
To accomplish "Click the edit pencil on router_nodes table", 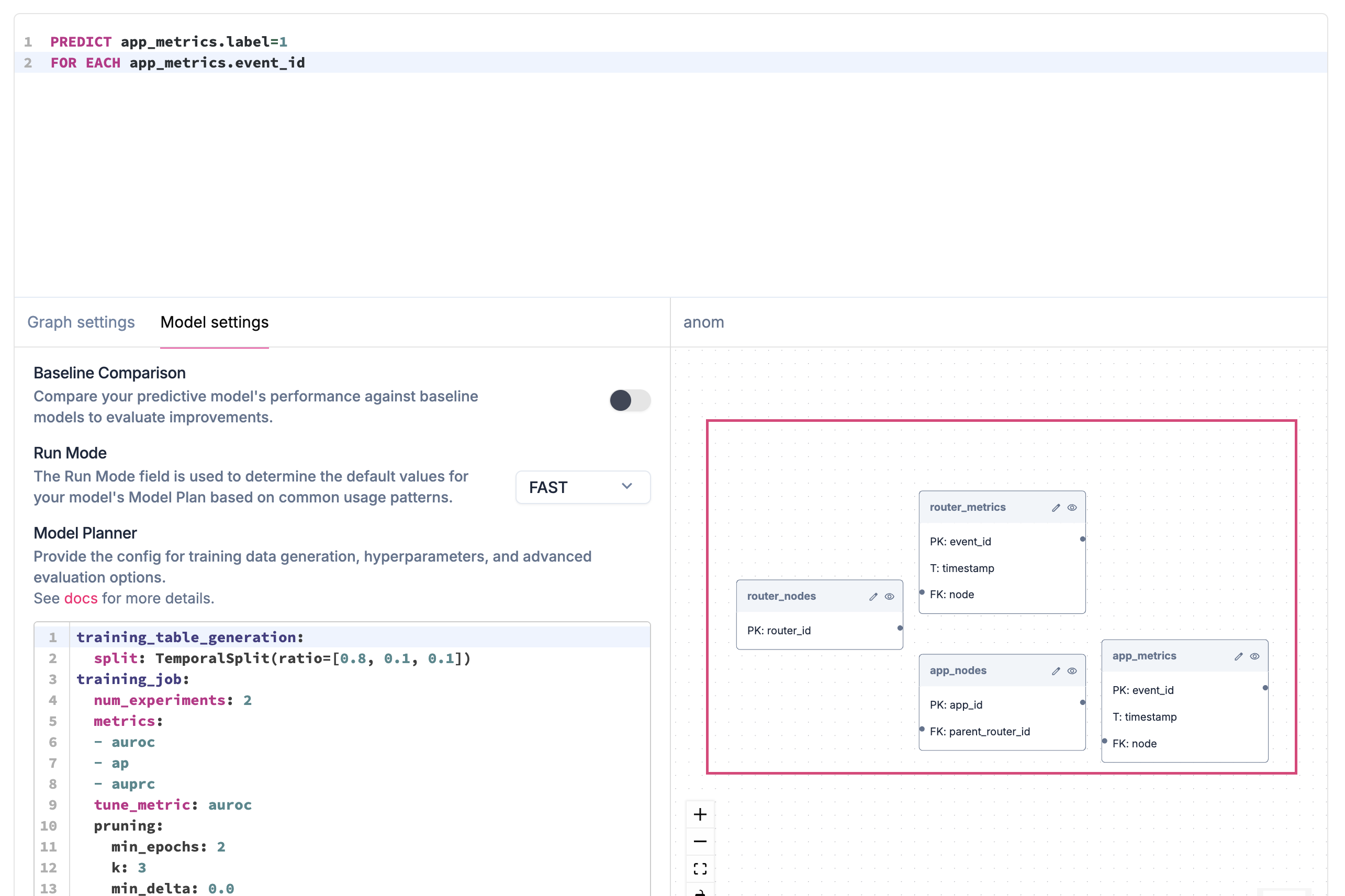I will point(872,597).
